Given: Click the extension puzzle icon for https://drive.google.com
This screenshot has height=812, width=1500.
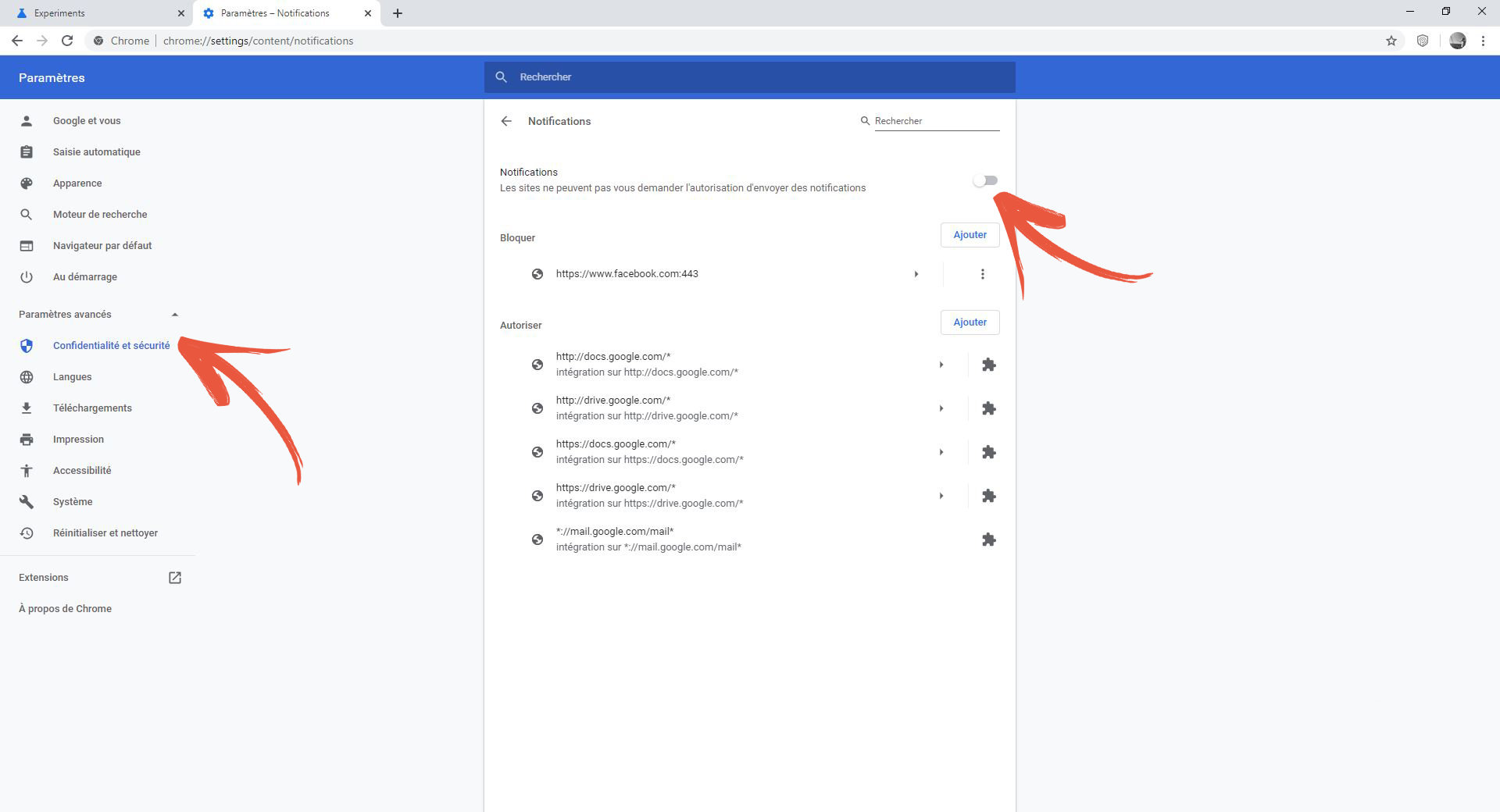Looking at the screenshot, I should click(x=989, y=496).
